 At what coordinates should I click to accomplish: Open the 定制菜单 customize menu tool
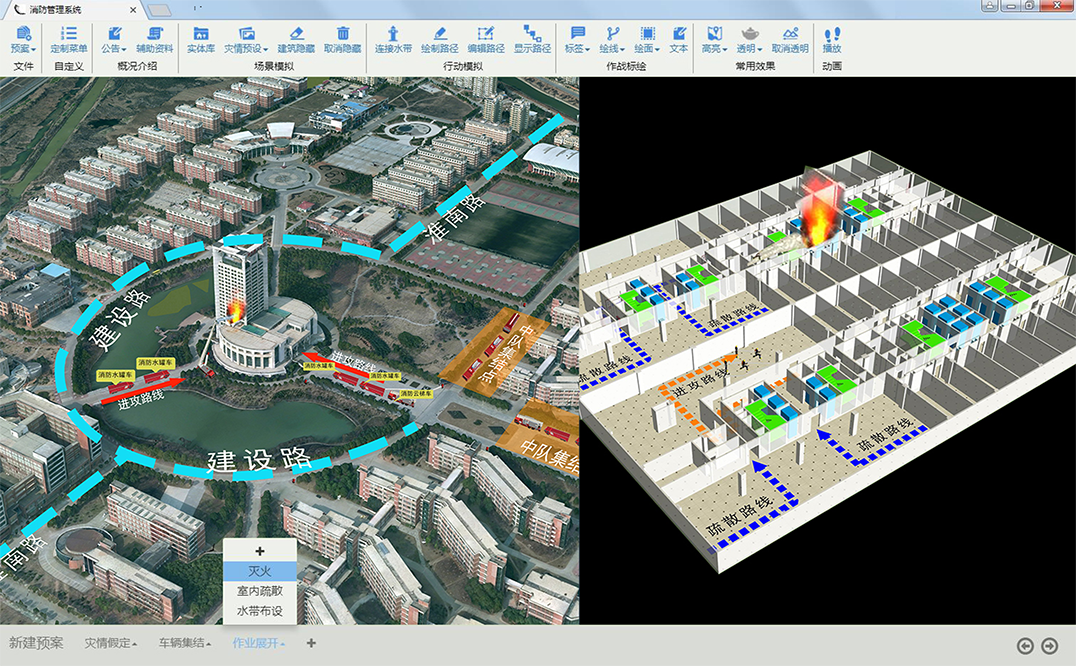click(68, 39)
